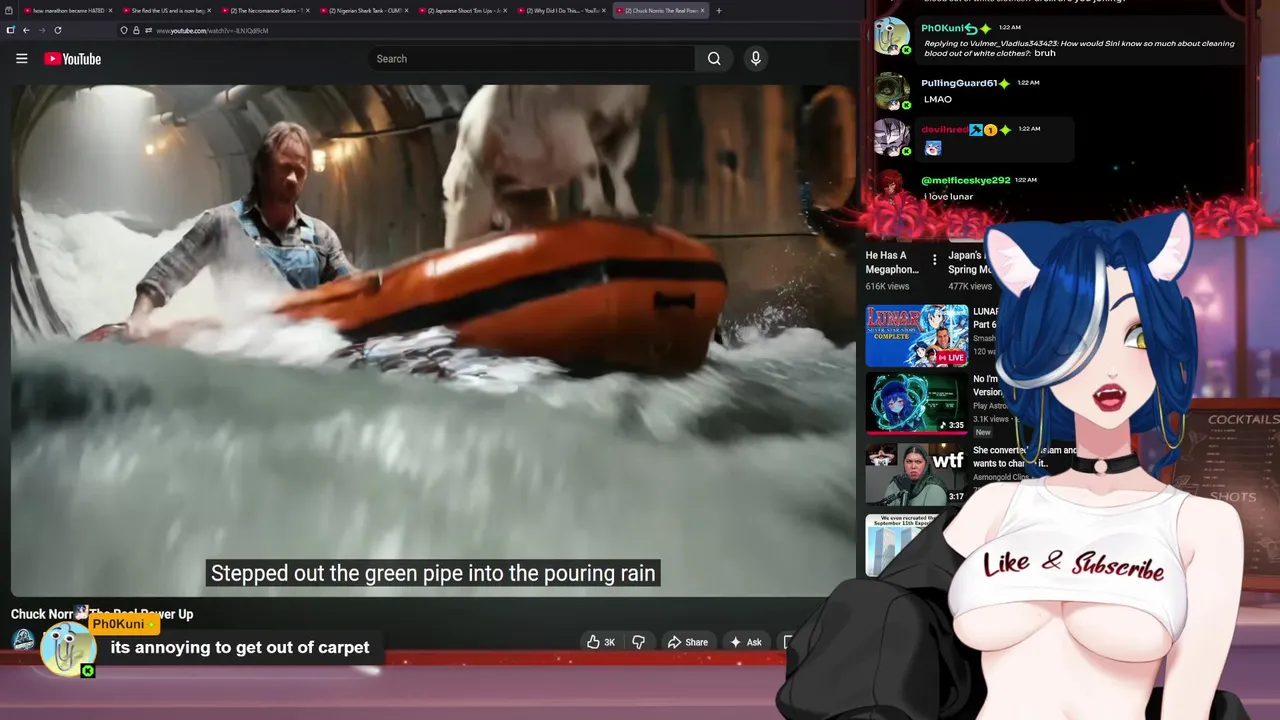Screen dimensions: 1280x720
Task: Close the 'how marathon became HATED' tab
Action: click(111, 10)
